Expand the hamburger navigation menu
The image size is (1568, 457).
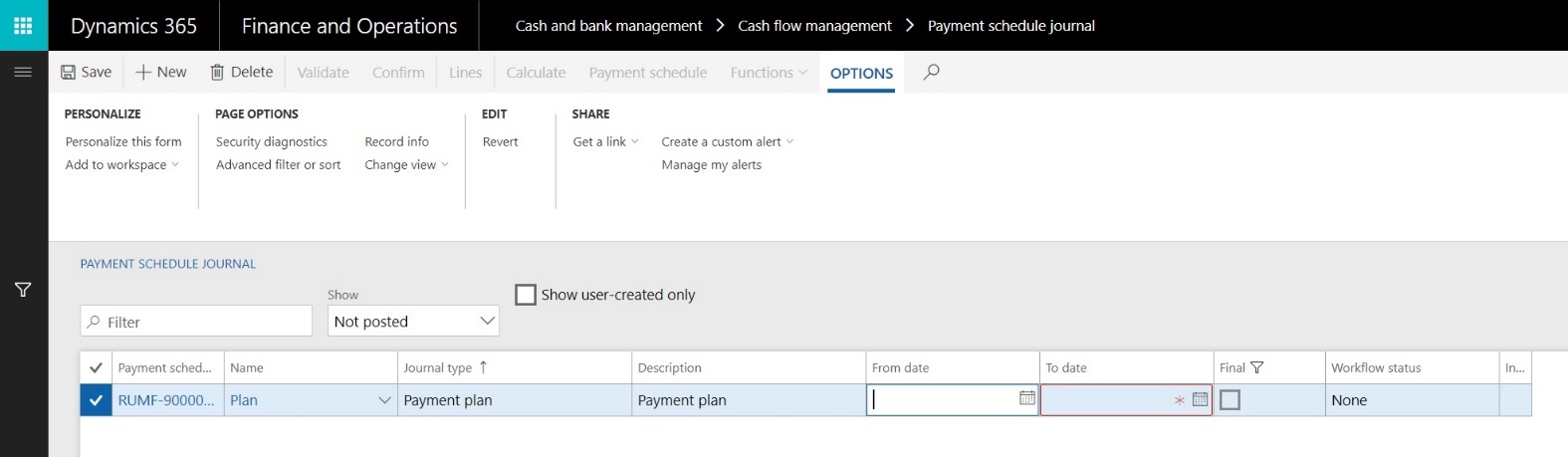pos(23,73)
